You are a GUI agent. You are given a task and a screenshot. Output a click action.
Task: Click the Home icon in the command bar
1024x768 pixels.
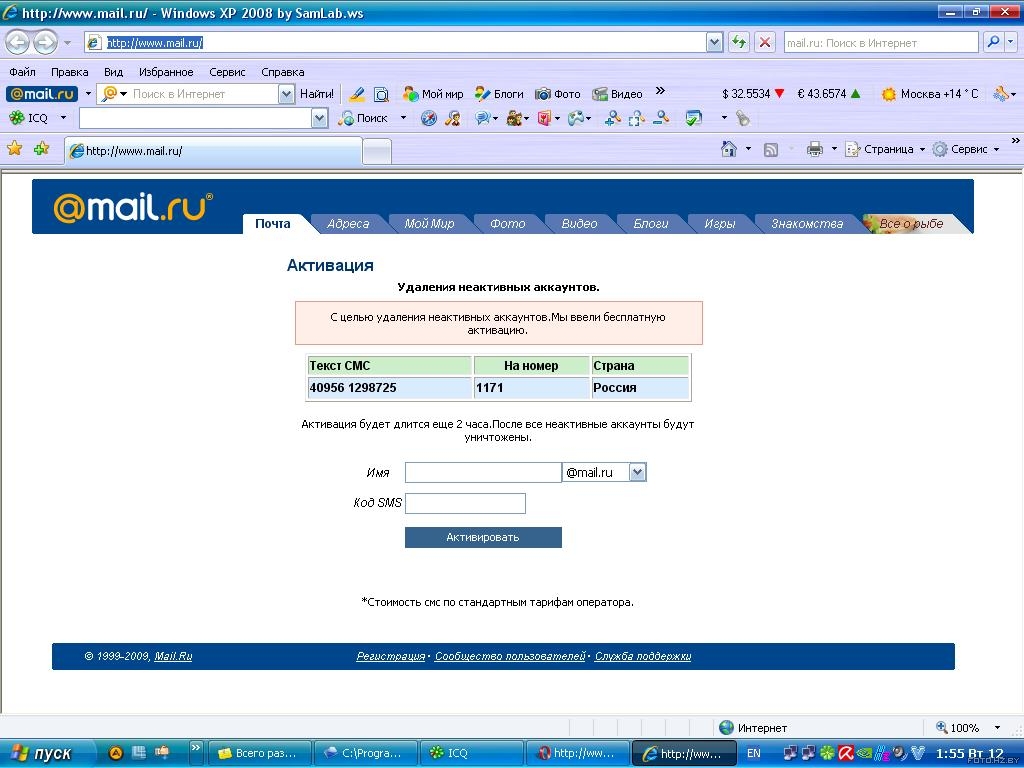point(729,149)
